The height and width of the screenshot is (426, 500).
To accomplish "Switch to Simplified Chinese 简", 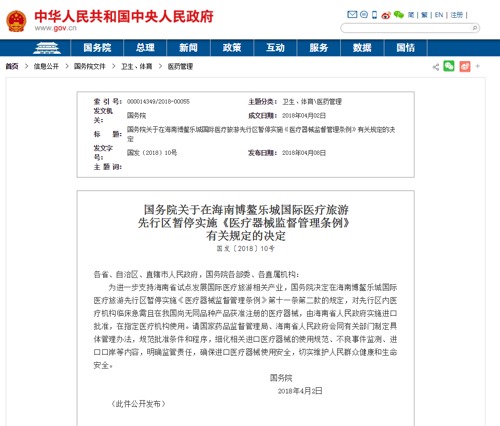I will [411, 15].
